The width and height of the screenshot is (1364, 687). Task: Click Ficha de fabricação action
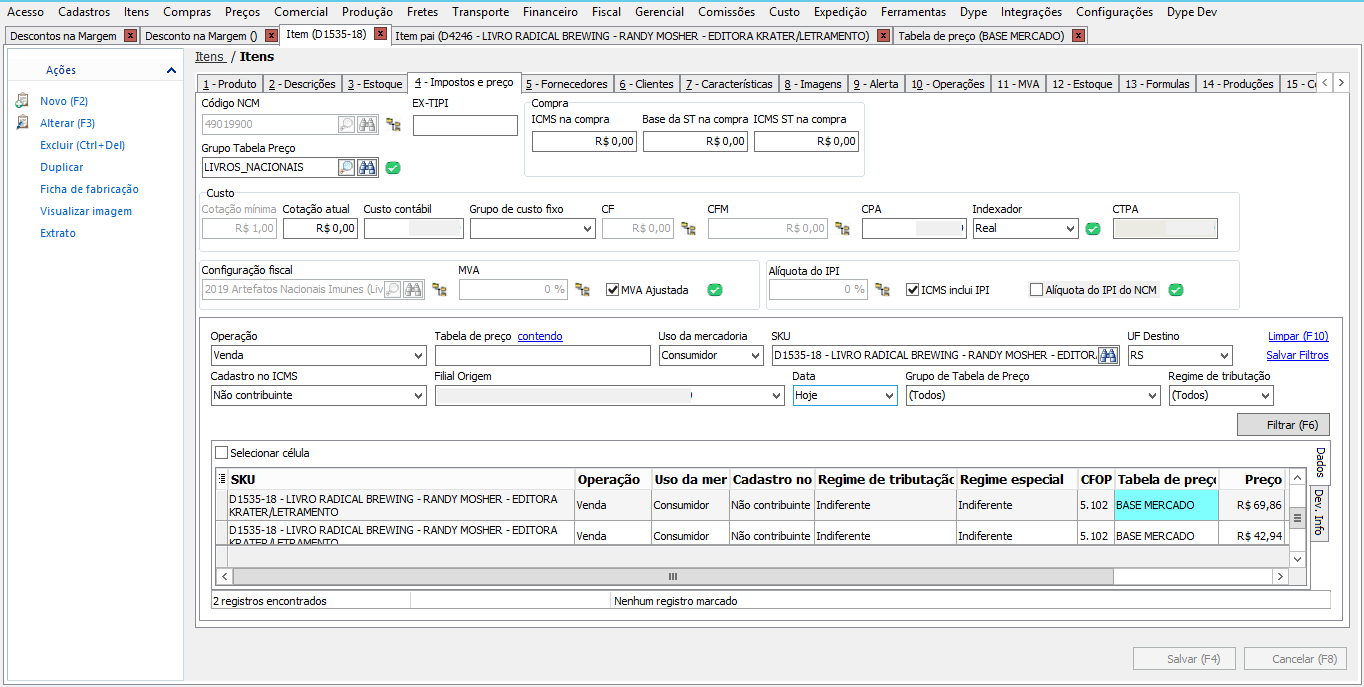89,189
